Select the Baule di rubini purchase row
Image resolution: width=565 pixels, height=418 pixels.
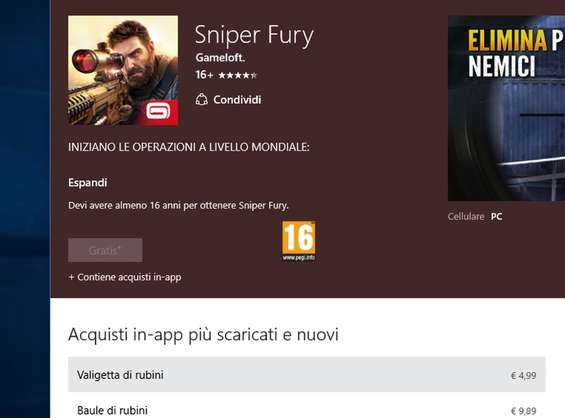(307, 410)
